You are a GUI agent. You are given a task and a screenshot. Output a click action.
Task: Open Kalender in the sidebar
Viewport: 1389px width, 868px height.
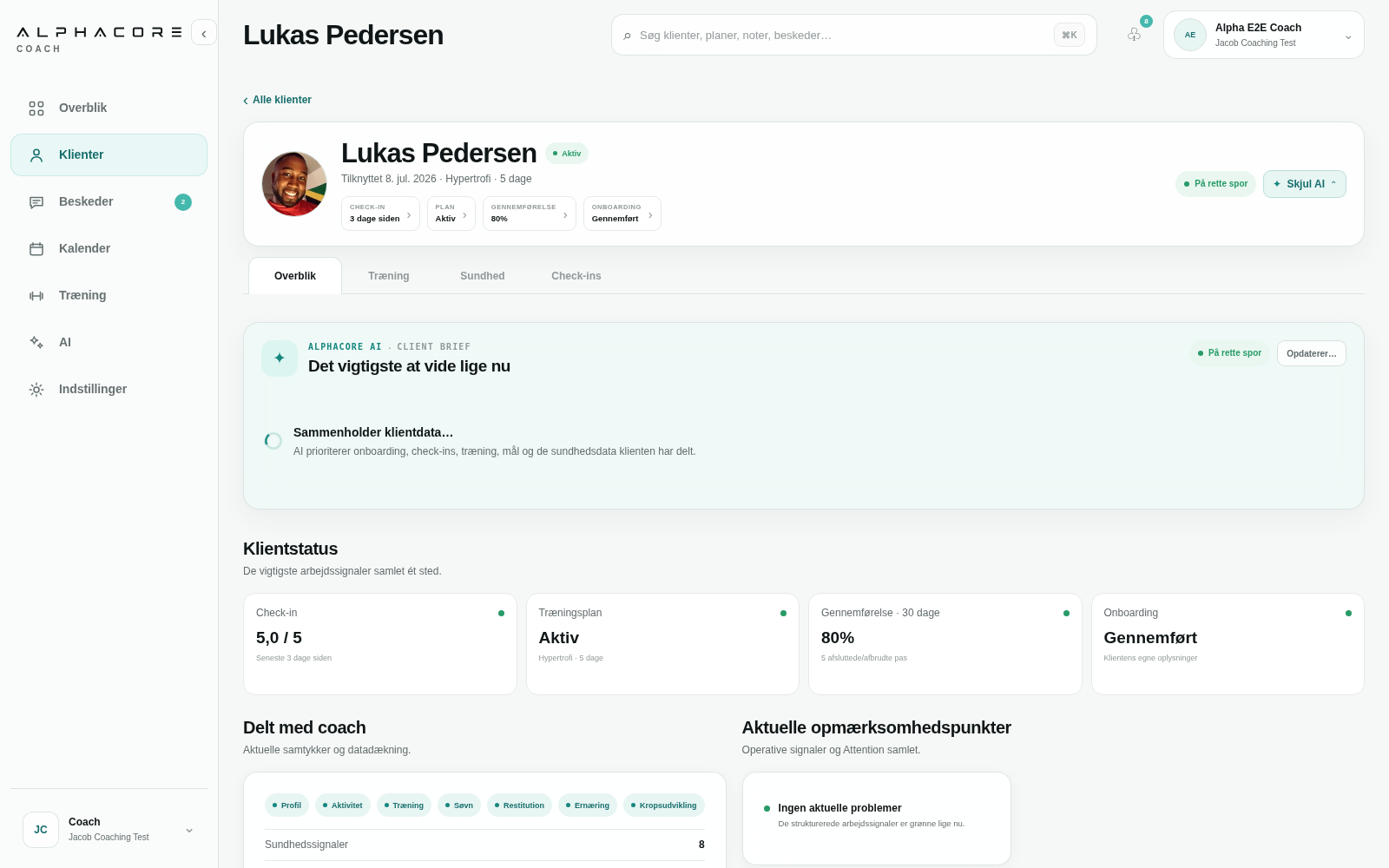coord(109,248)
